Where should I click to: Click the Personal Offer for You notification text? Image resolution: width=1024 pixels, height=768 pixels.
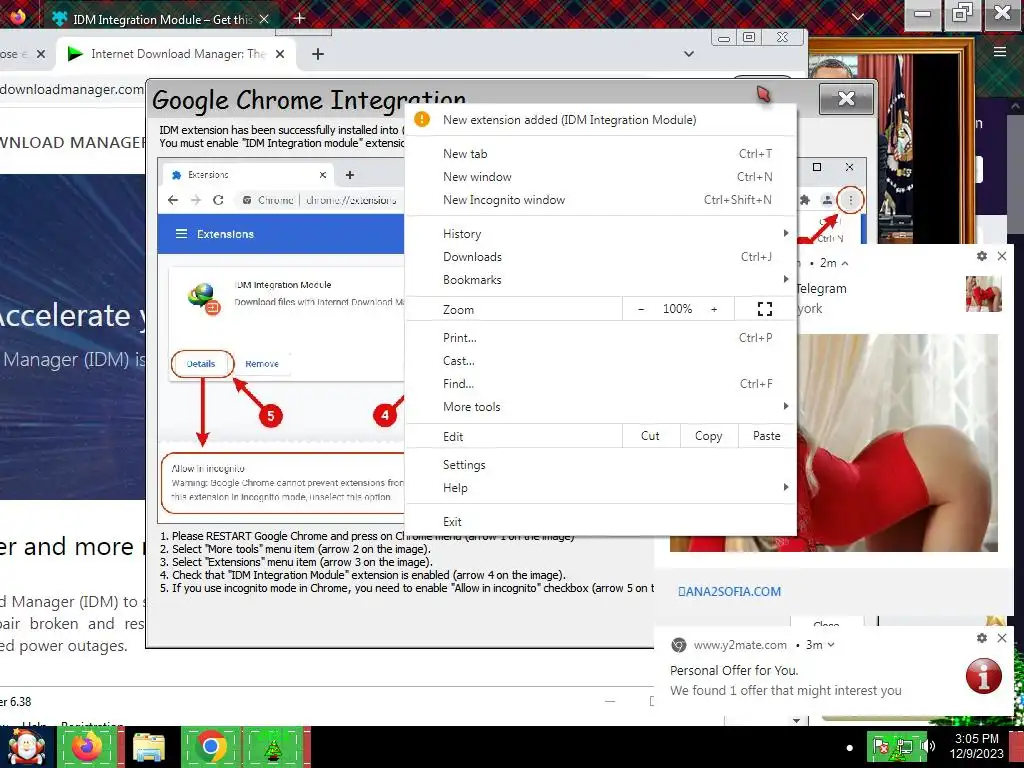coord(734,671)
